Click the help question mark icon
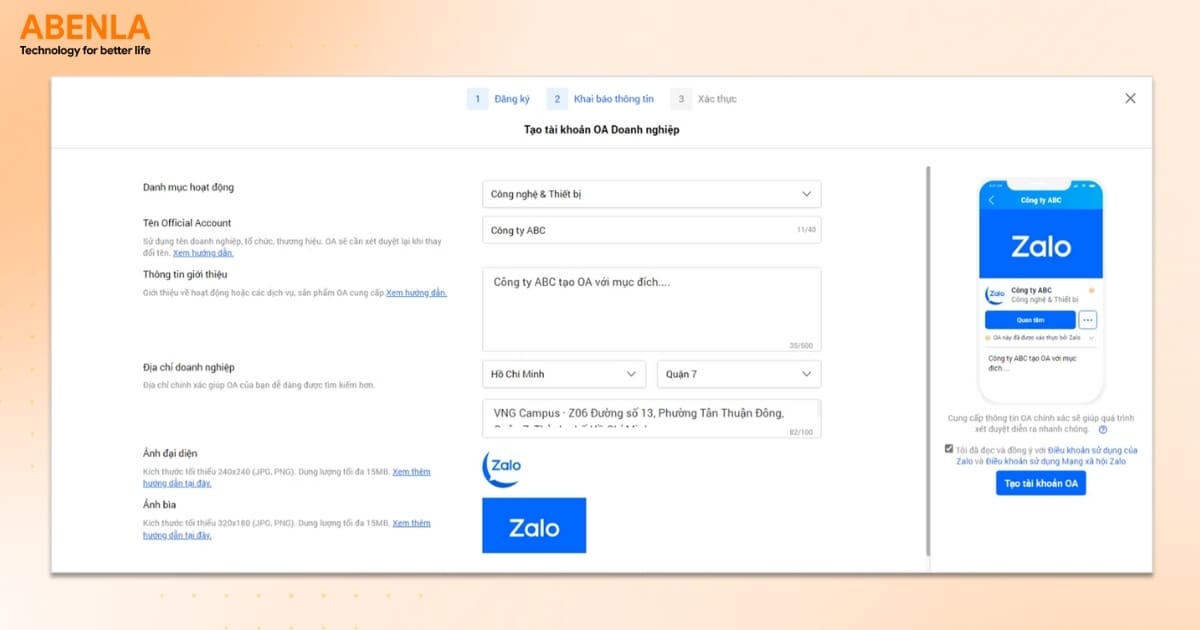The height and width of the screenshot is (630, 1200). coord(1102,429)
